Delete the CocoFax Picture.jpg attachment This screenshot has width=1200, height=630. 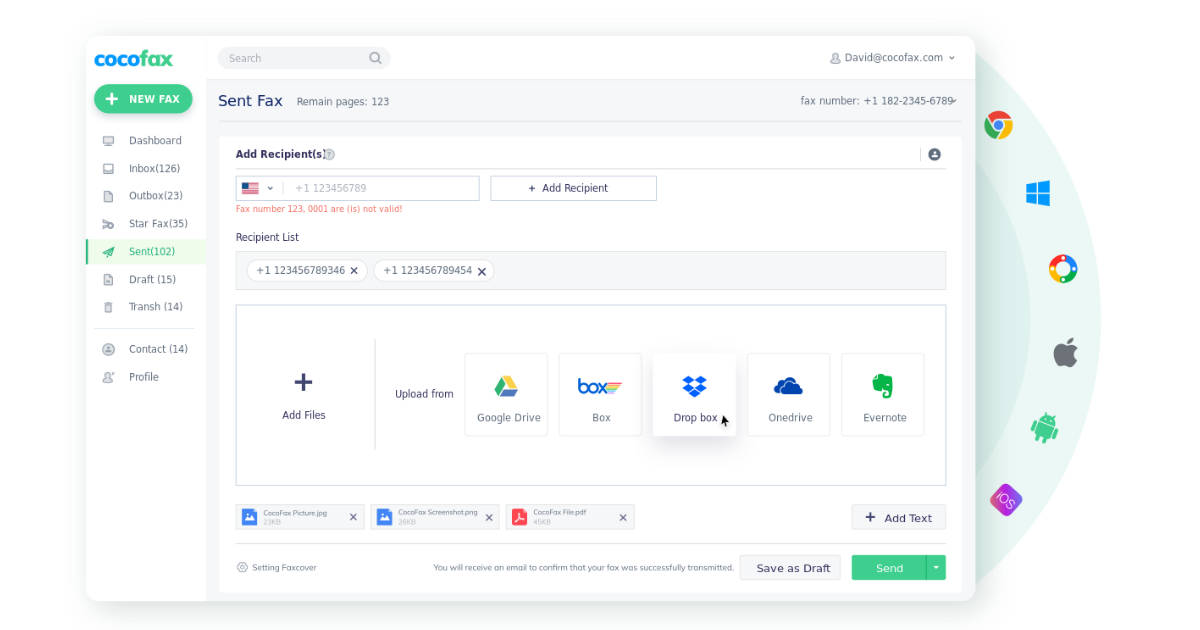352,516
